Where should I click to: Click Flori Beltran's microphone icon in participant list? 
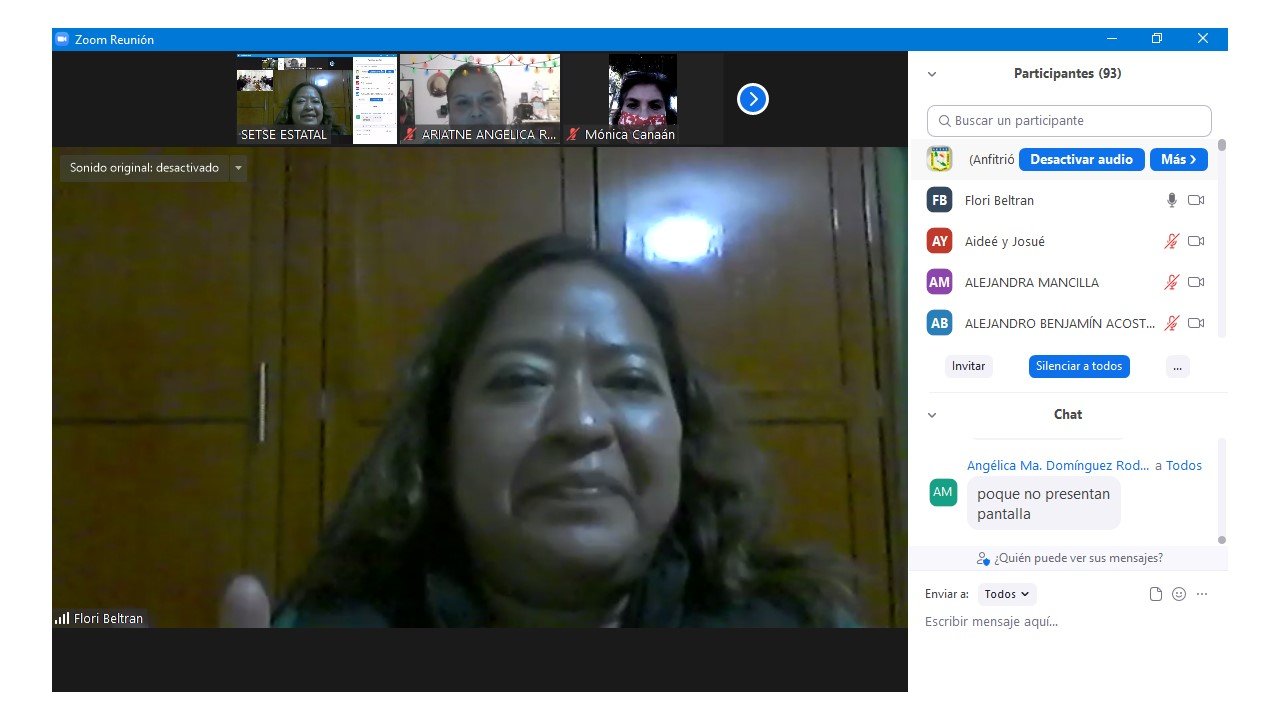coord(1172,200)
